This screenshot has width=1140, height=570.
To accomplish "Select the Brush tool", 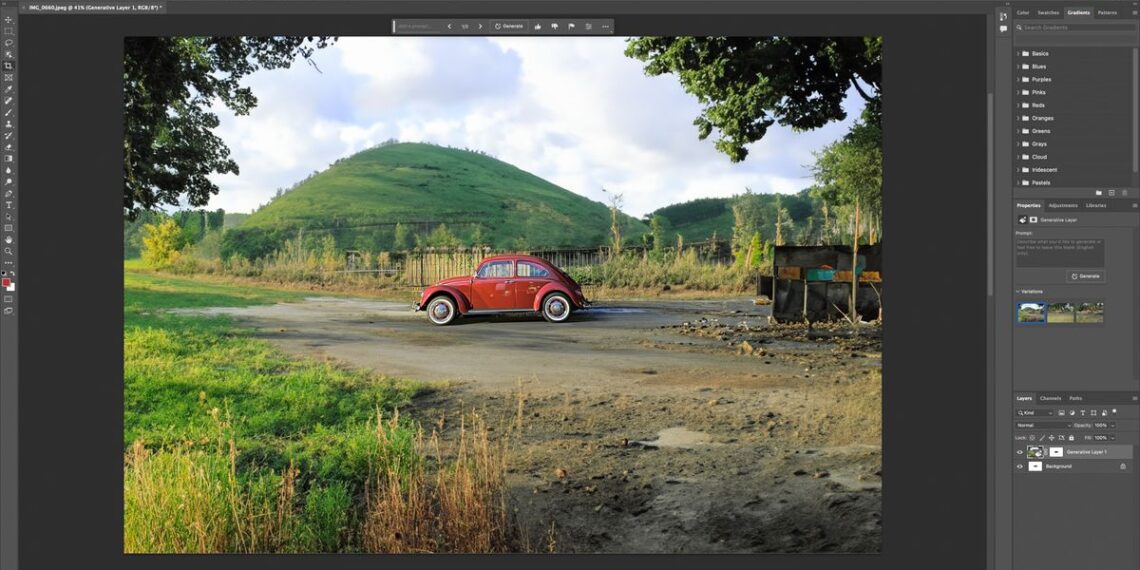I will (x=9, y=112).
